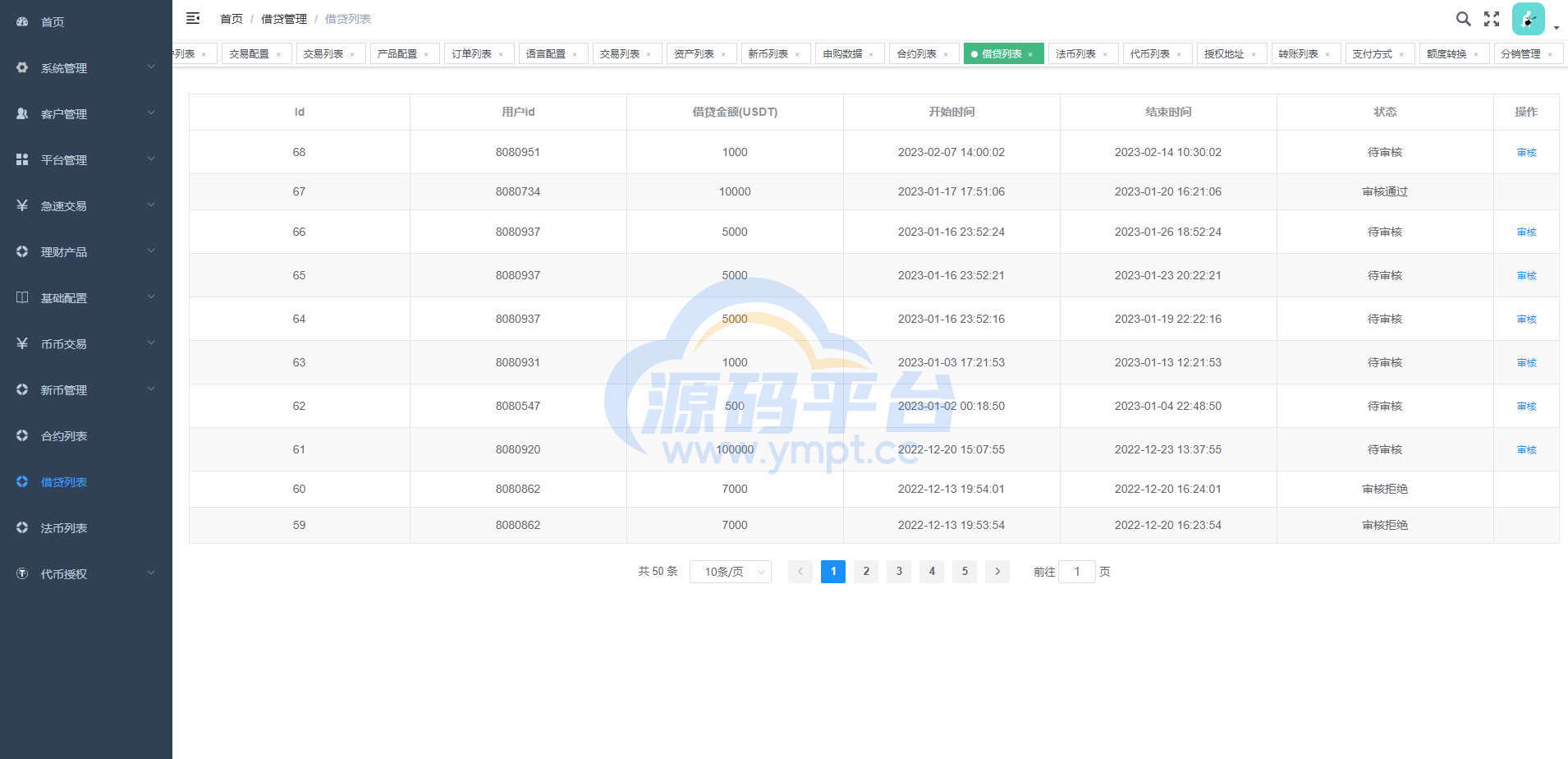Screen dimensions: 1568x759
Task: Click 平台管理 grid icon in sidebar
Action: coord(22,160)
